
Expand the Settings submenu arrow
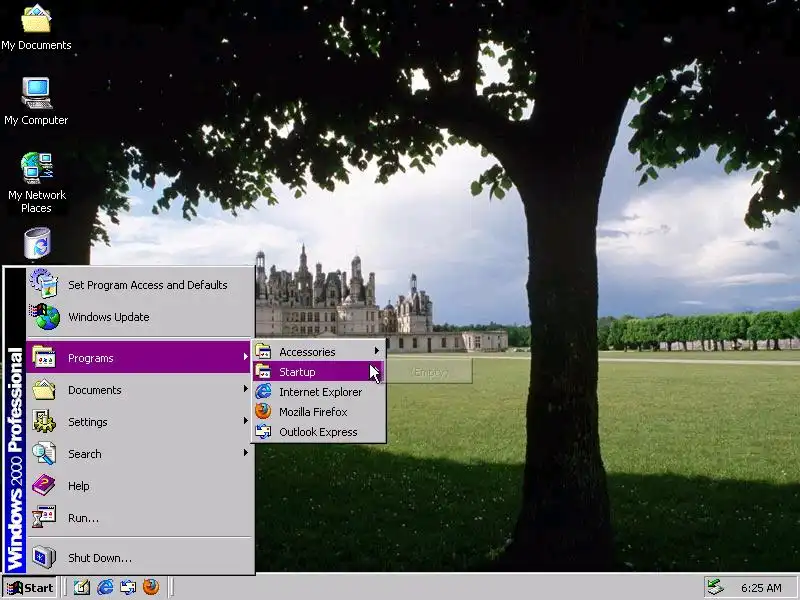pyautogui.click(x=245, y=421)
